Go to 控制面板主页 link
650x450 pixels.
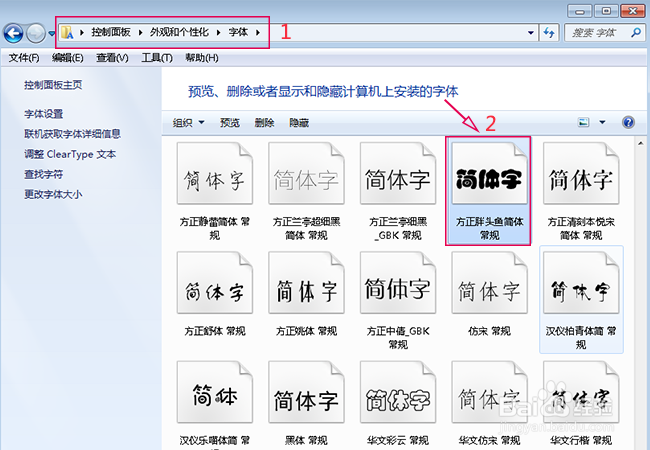click(53, 85)
